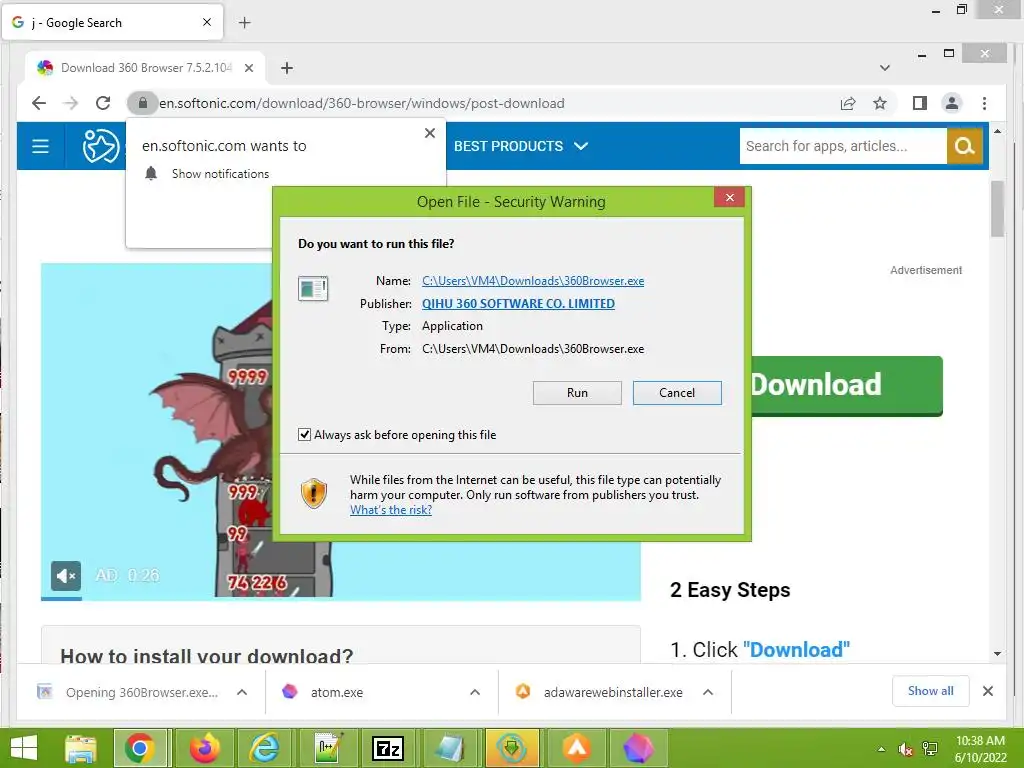Image resolution: width=1024 pixels, height=768 pixels.
Task: Click the green download arrow taskbar icon
Action: (512, 748)
